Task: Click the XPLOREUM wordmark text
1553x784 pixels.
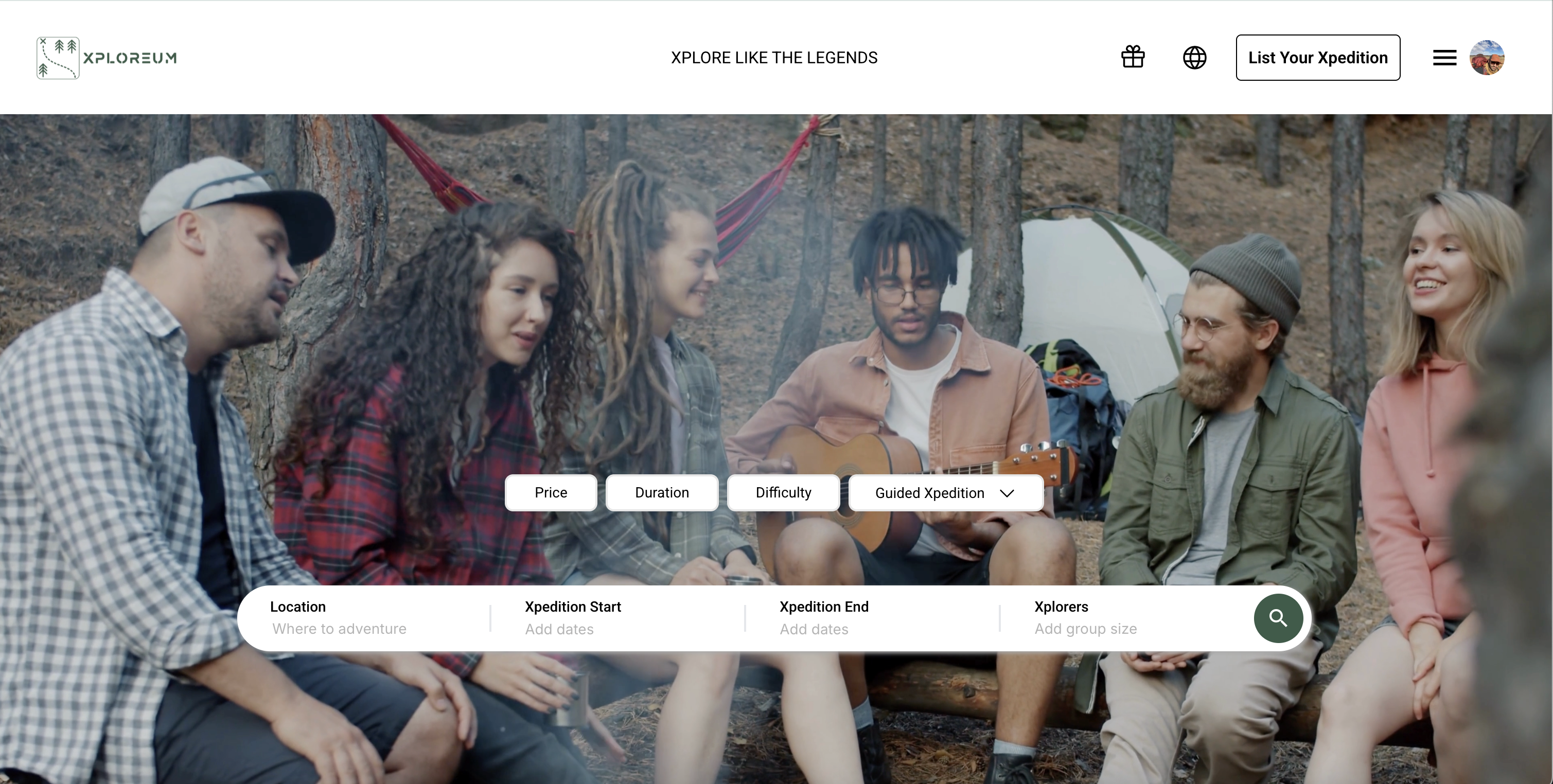Action: coord(130,58)
